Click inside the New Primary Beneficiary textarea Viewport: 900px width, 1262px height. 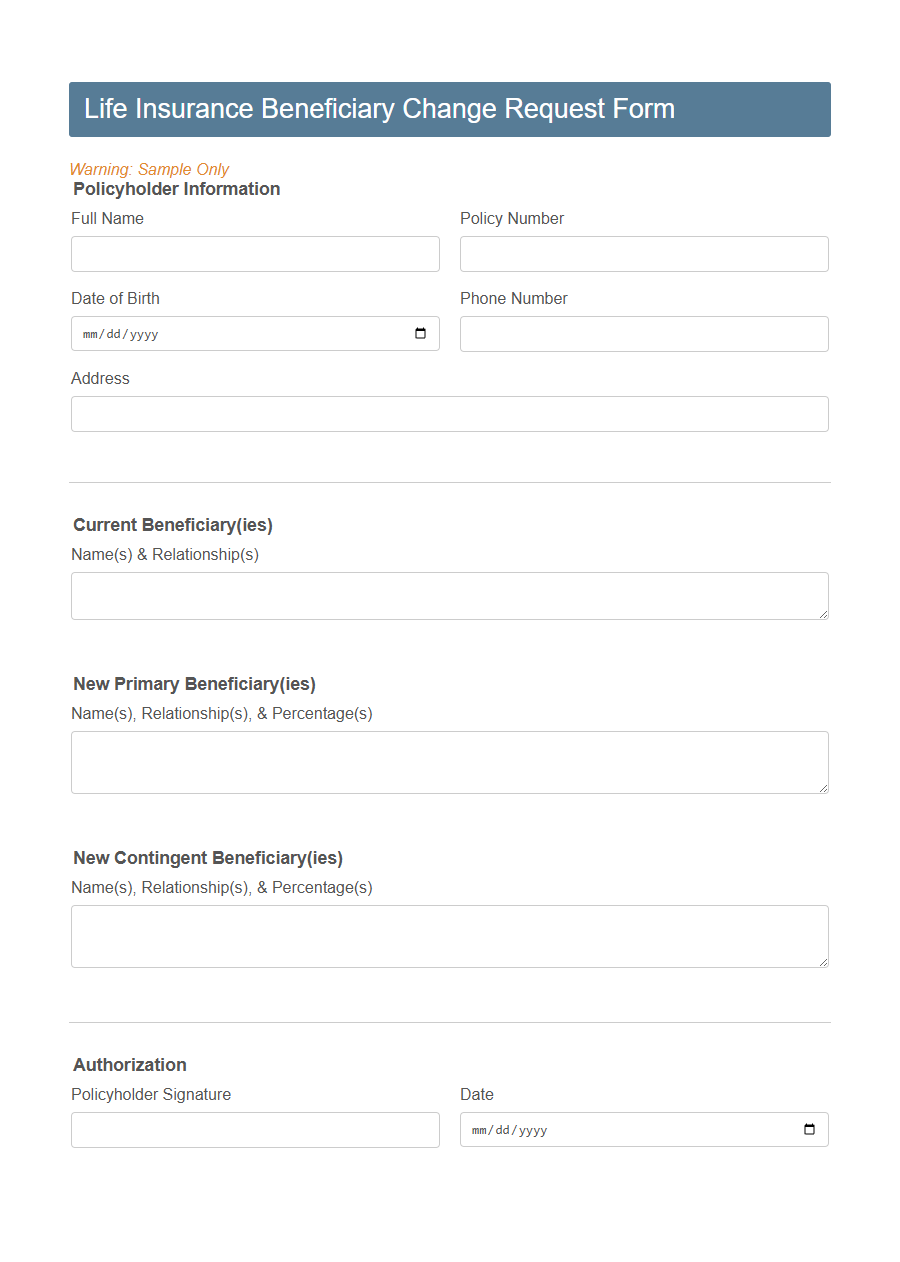tap(449, 760)
